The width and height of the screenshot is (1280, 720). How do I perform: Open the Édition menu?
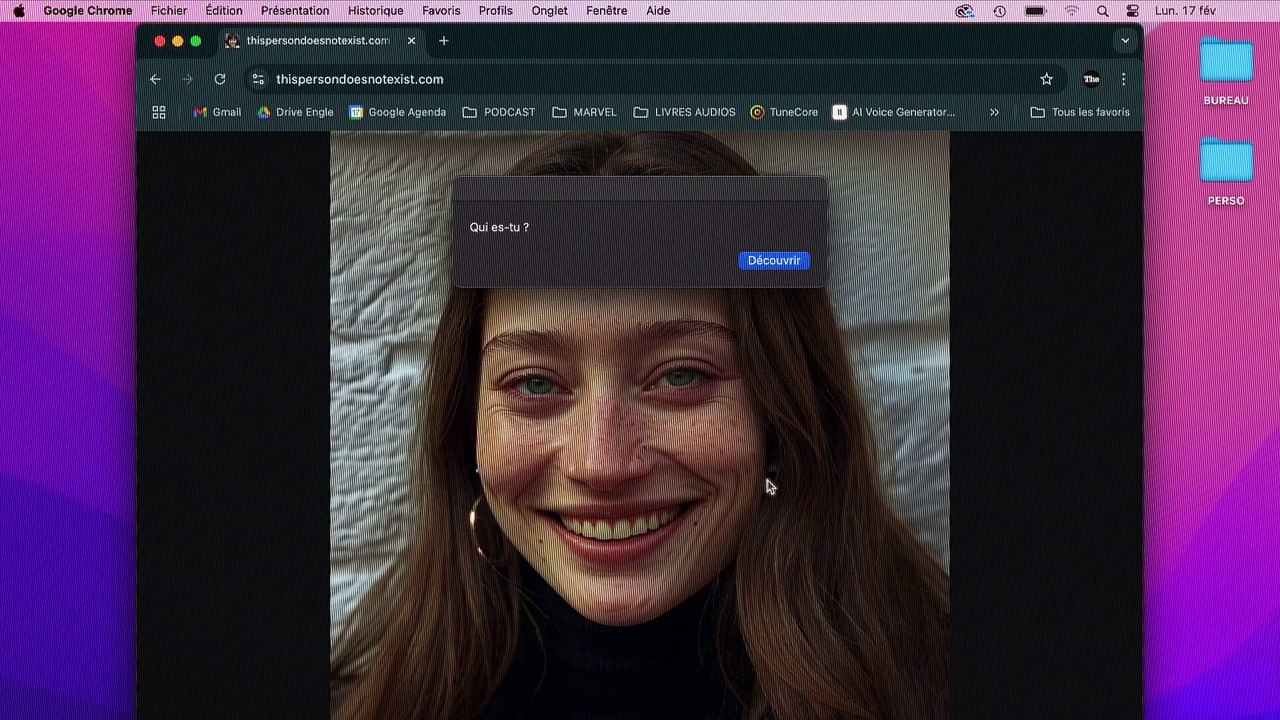pos(224,11)
